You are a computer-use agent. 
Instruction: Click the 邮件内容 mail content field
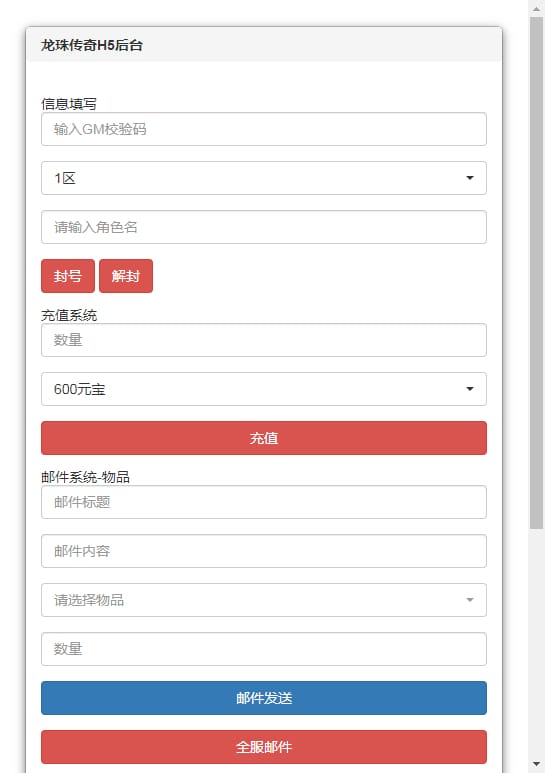pos(264,551)
